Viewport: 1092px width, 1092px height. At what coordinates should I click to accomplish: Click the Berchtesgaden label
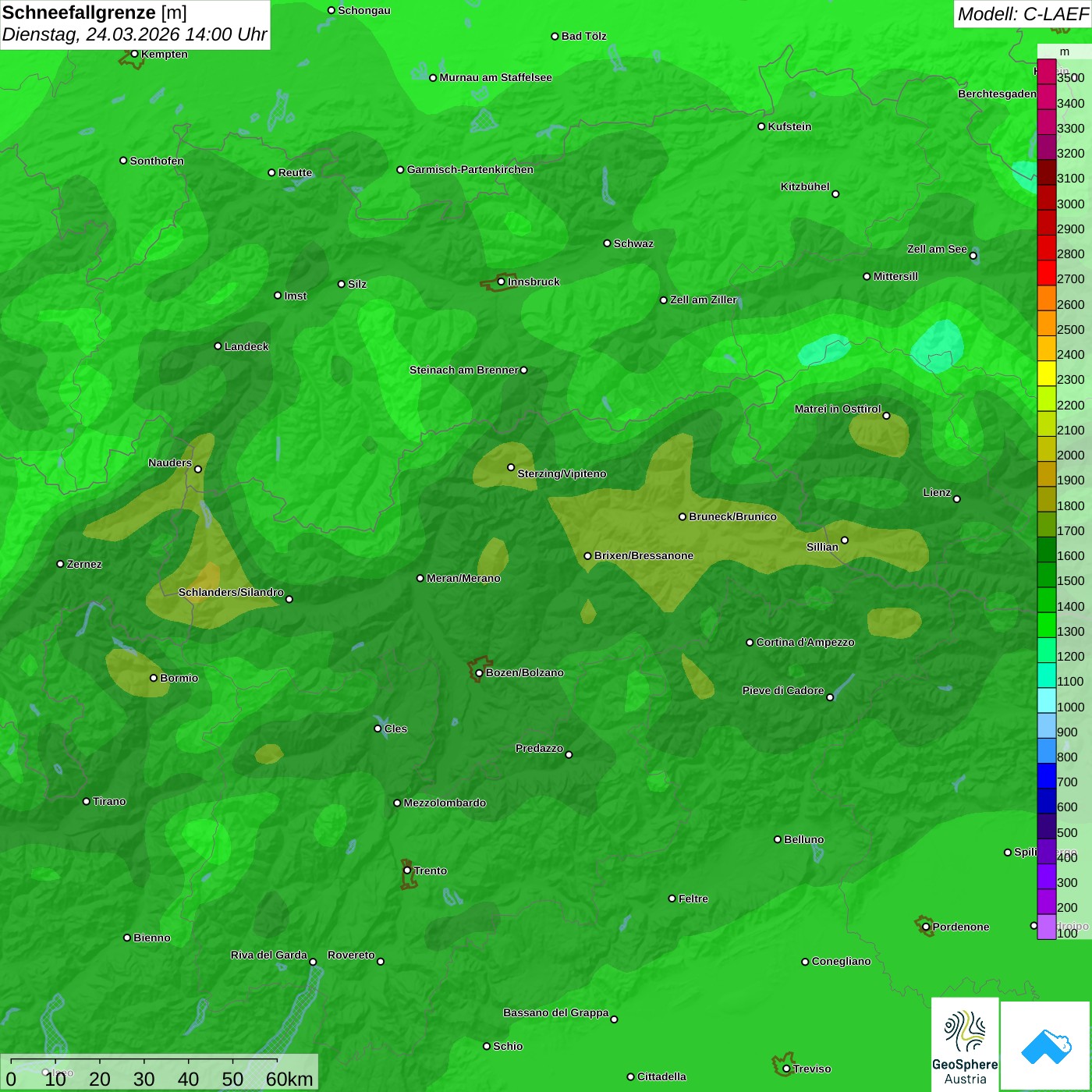[997, 94]
